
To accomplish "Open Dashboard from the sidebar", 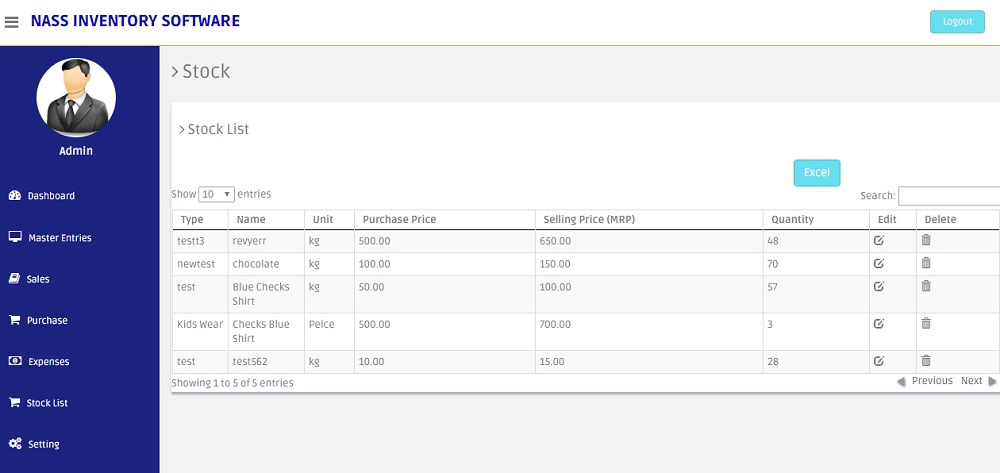I will click(51, 196).
